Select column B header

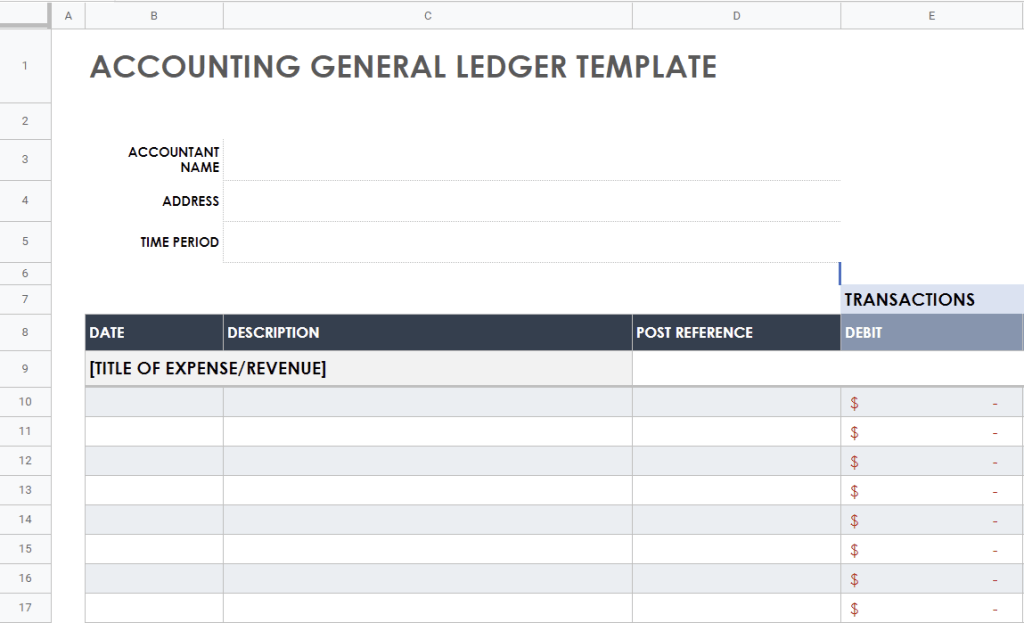154,16
